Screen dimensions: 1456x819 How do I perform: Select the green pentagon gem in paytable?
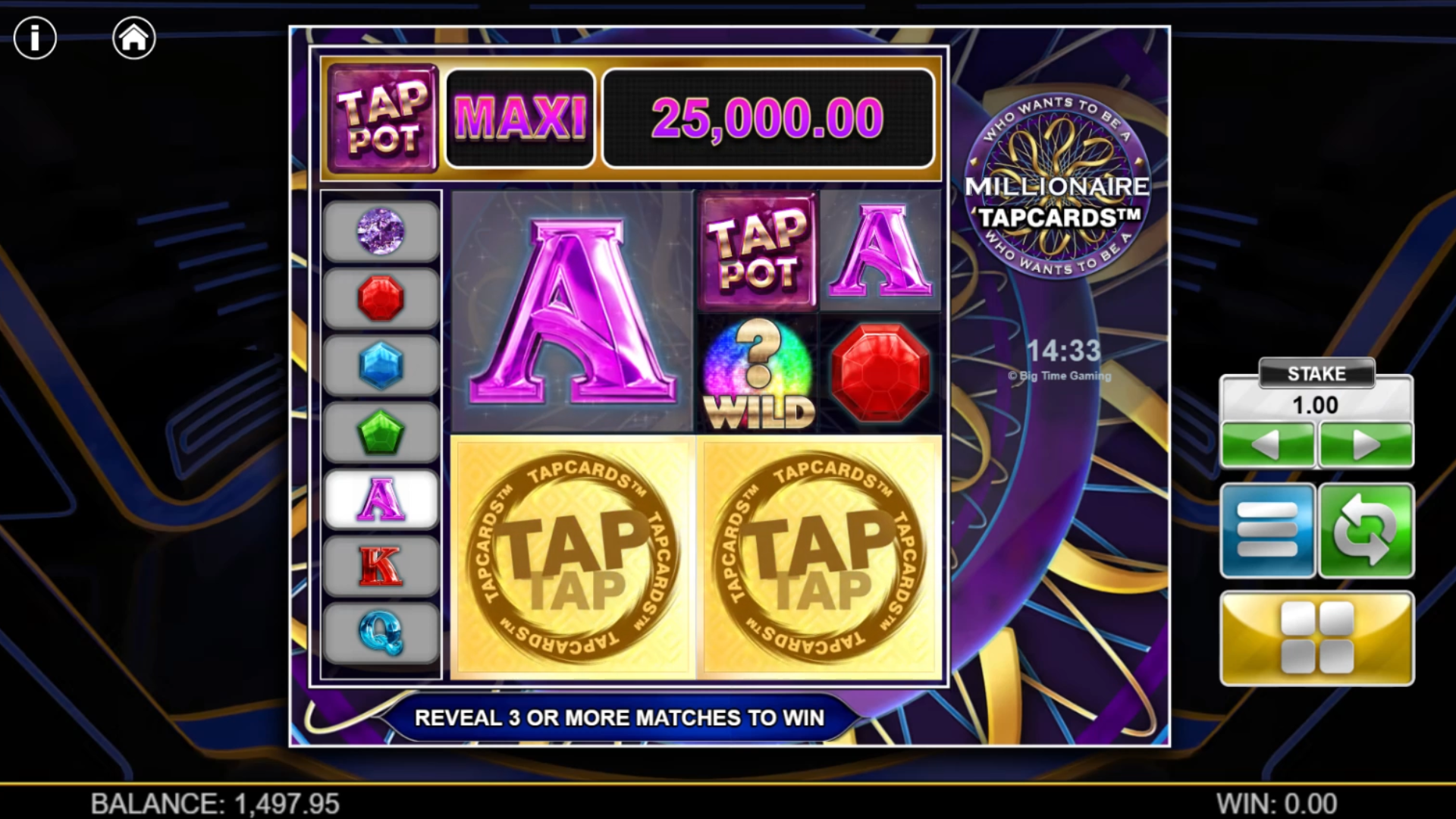[381, 432]
